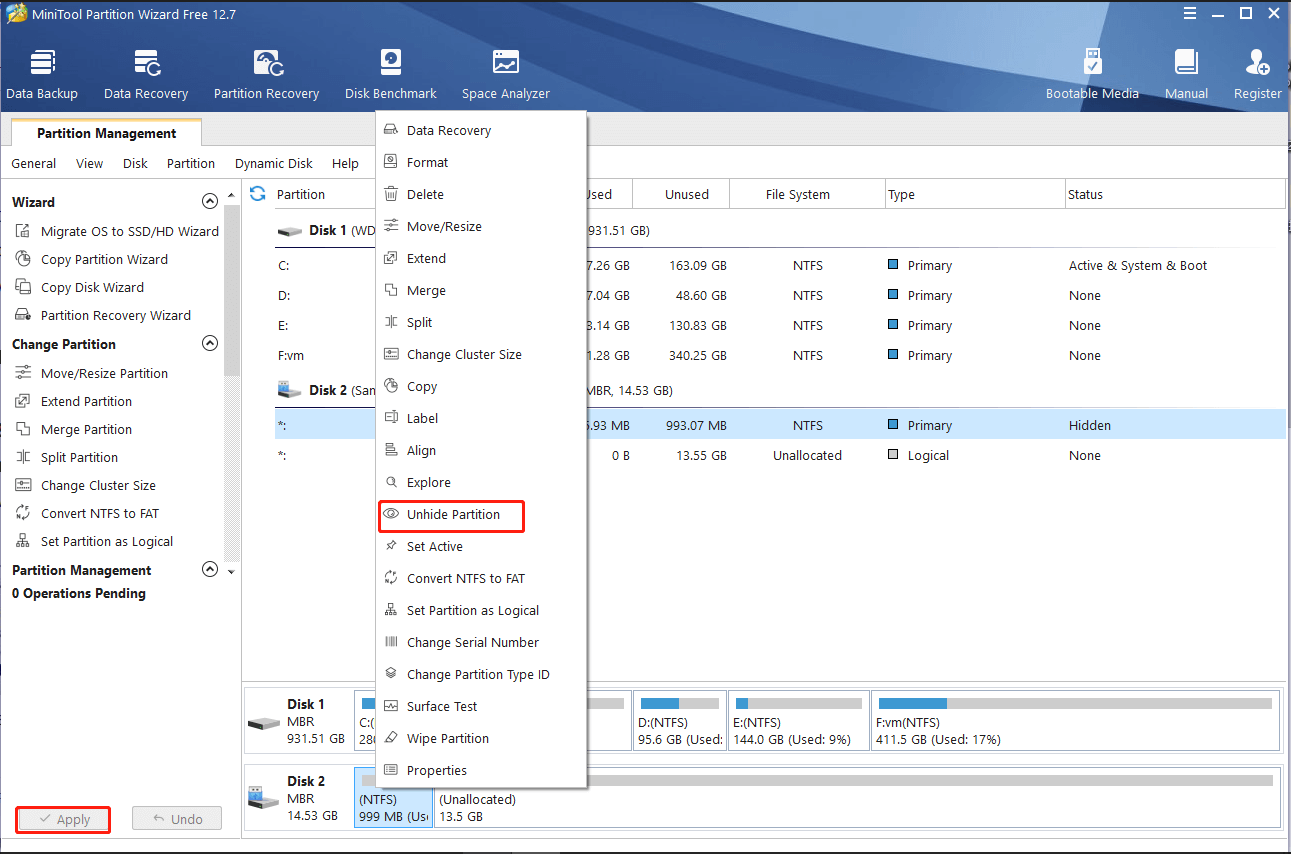Select Align in context menu
This screenshot has height=854, width=1291.
480,450
